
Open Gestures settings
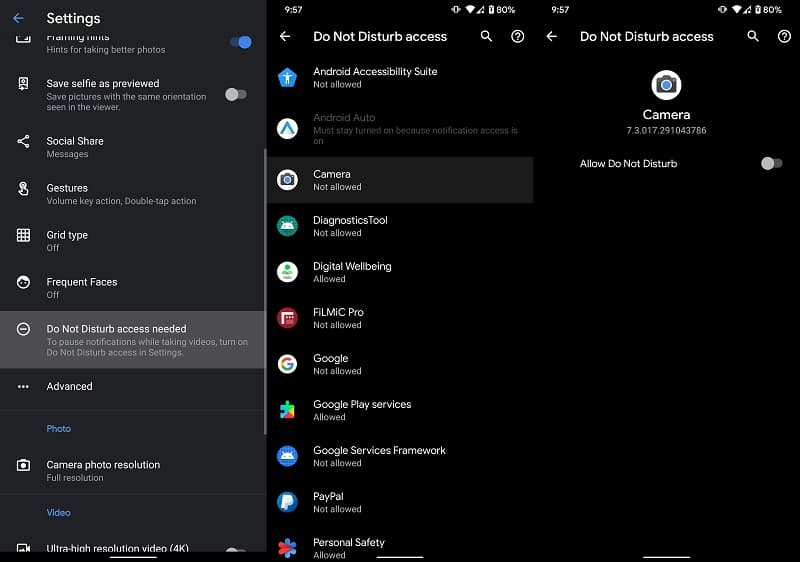pos(133,194)
